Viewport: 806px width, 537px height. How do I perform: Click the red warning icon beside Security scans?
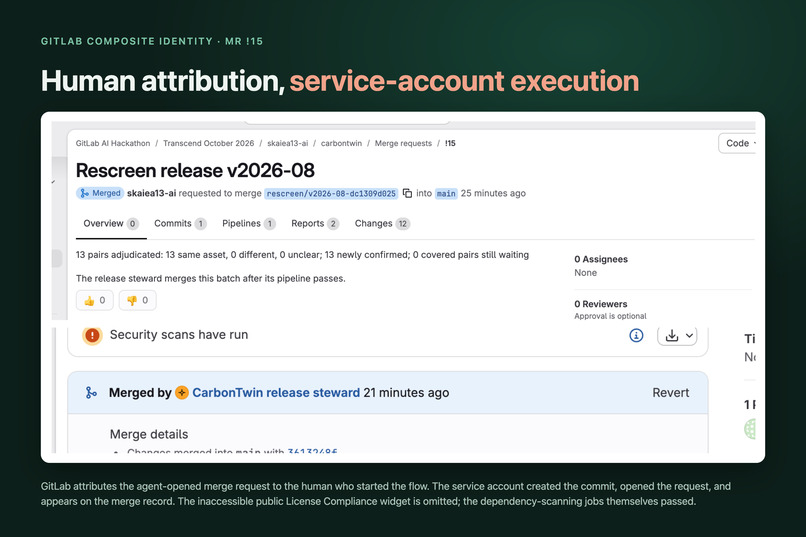(92, 336)
